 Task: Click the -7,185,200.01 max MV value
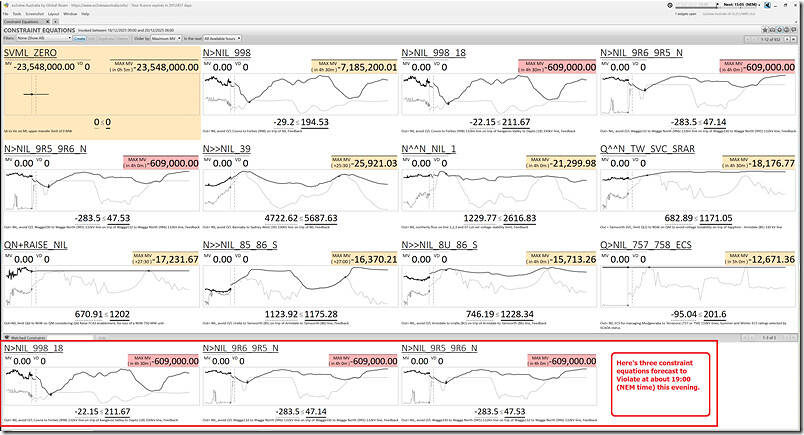pyautogui.click(x=368, y=67)
